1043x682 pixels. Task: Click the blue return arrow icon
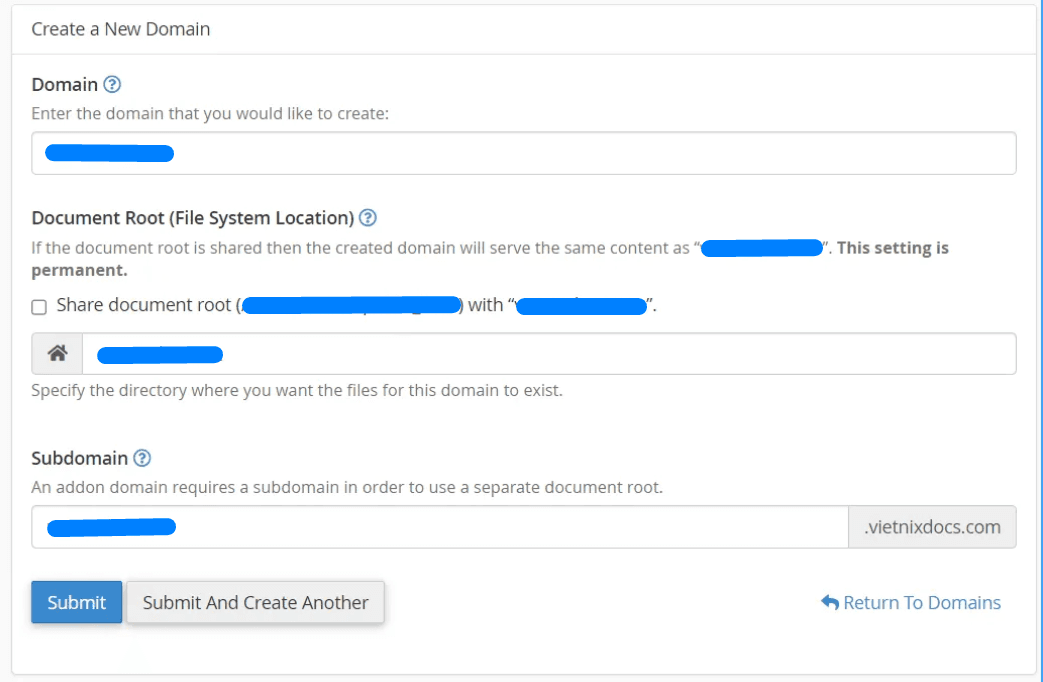[x=829, y=602]
